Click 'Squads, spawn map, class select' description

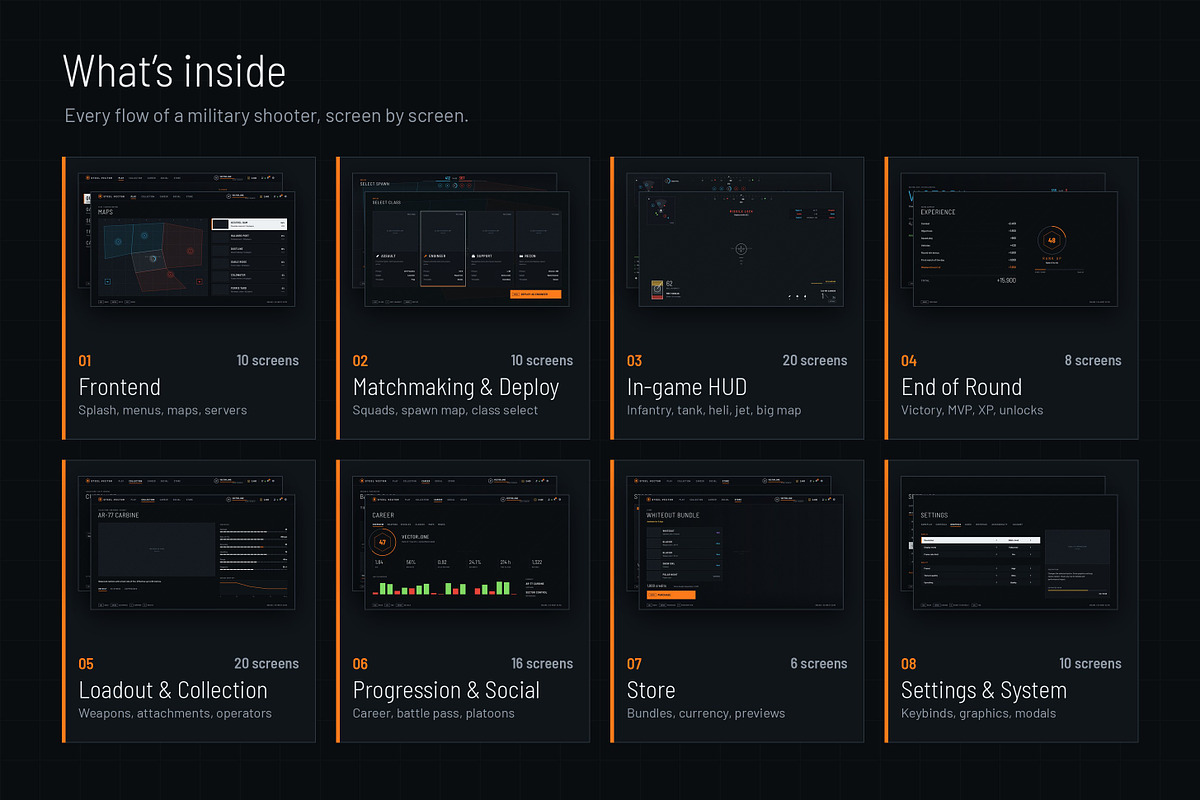pyautogui.click(x=445, y=410)
